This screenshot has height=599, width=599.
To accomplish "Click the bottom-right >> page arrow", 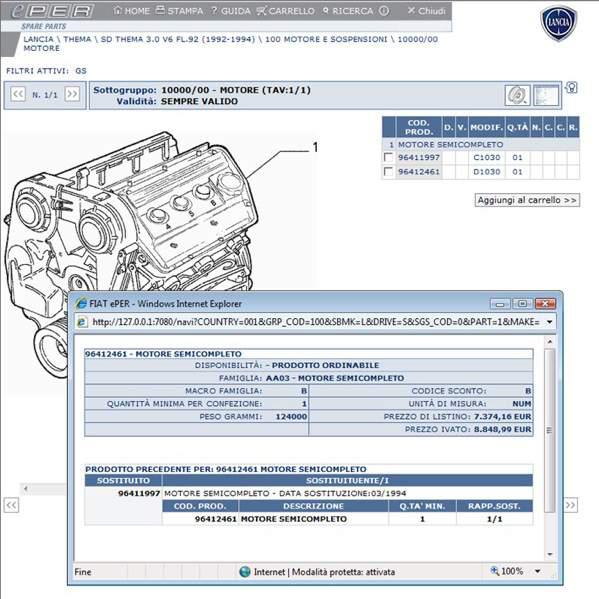I will tap(571, 505).
